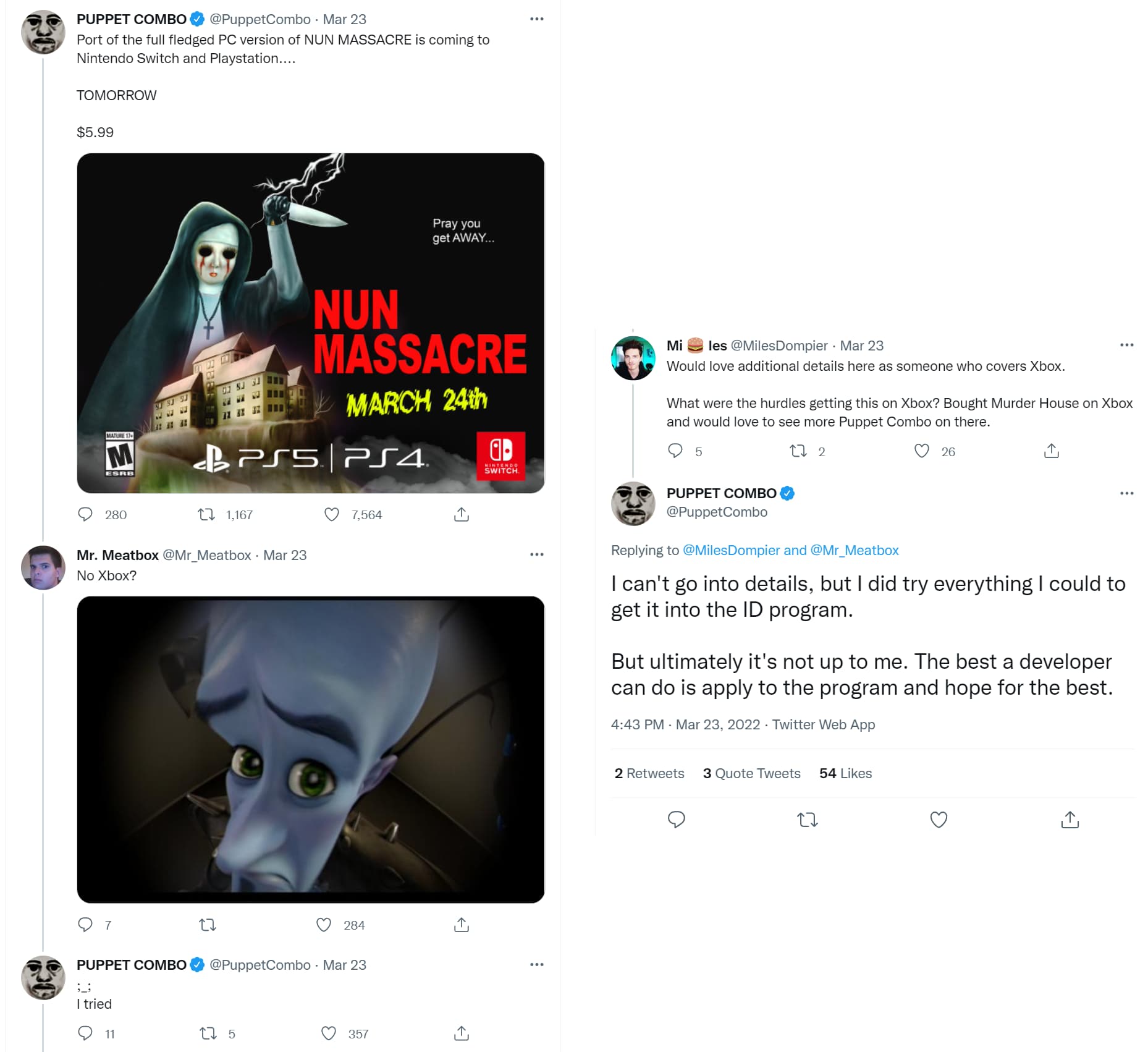Retweet the Nun Massacre announcement tweet

pos(206,514)
